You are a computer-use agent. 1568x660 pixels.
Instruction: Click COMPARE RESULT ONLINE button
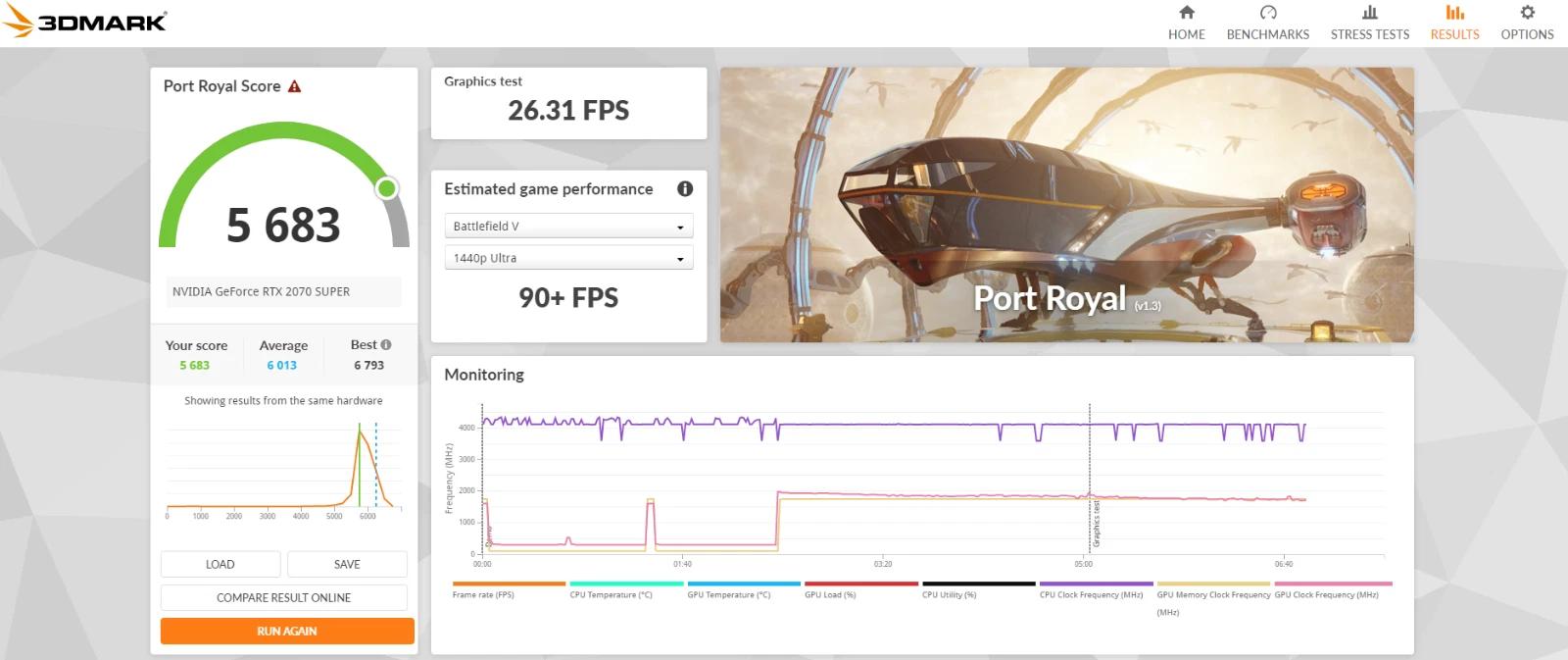[x=283, y=597]
